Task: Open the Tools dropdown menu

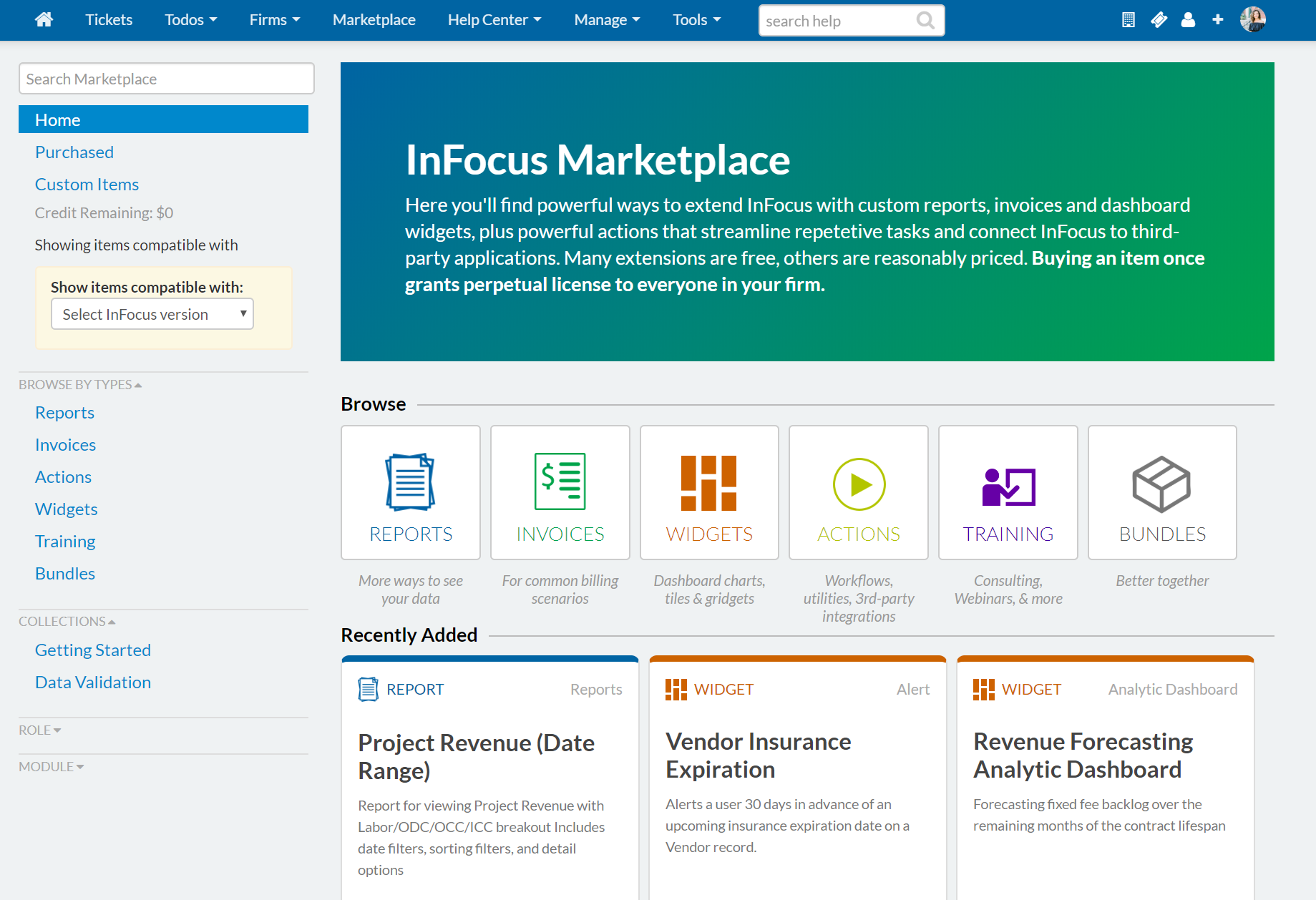Action: [696, 20]
